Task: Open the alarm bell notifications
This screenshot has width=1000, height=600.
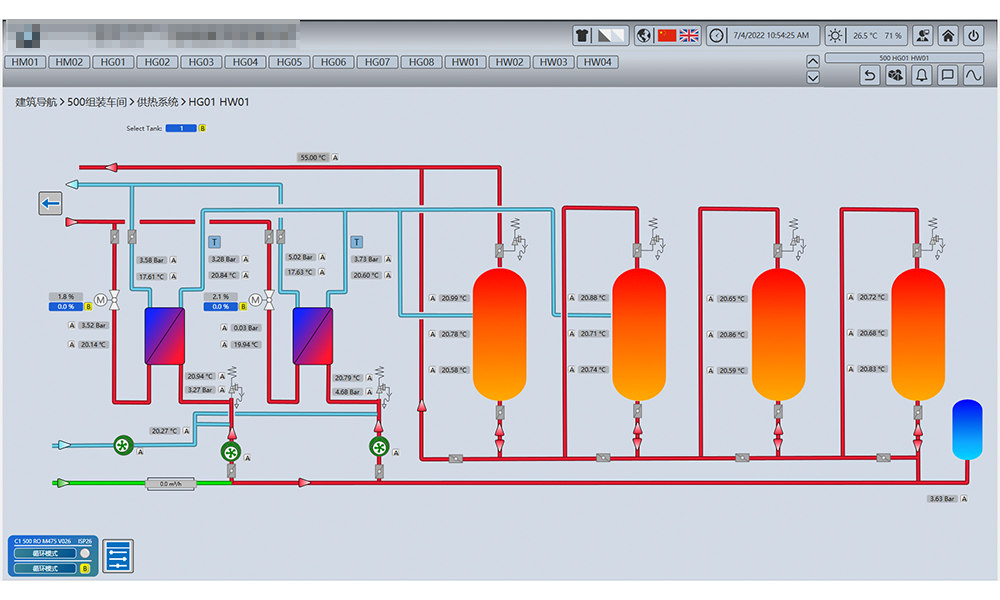Action: [x=922, y=75]
